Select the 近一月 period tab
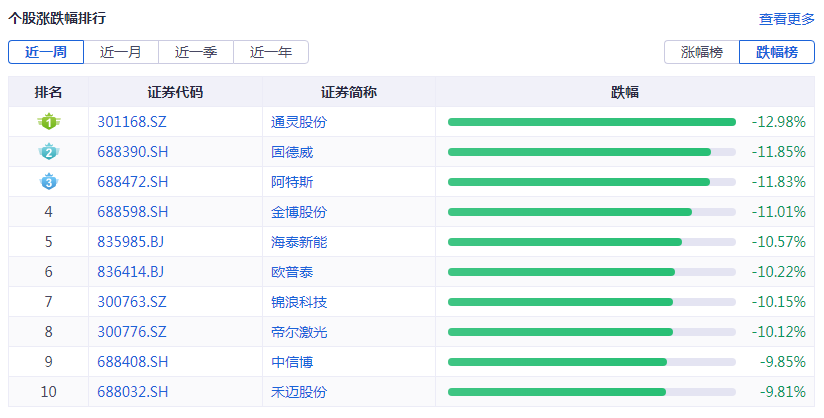 121,52
